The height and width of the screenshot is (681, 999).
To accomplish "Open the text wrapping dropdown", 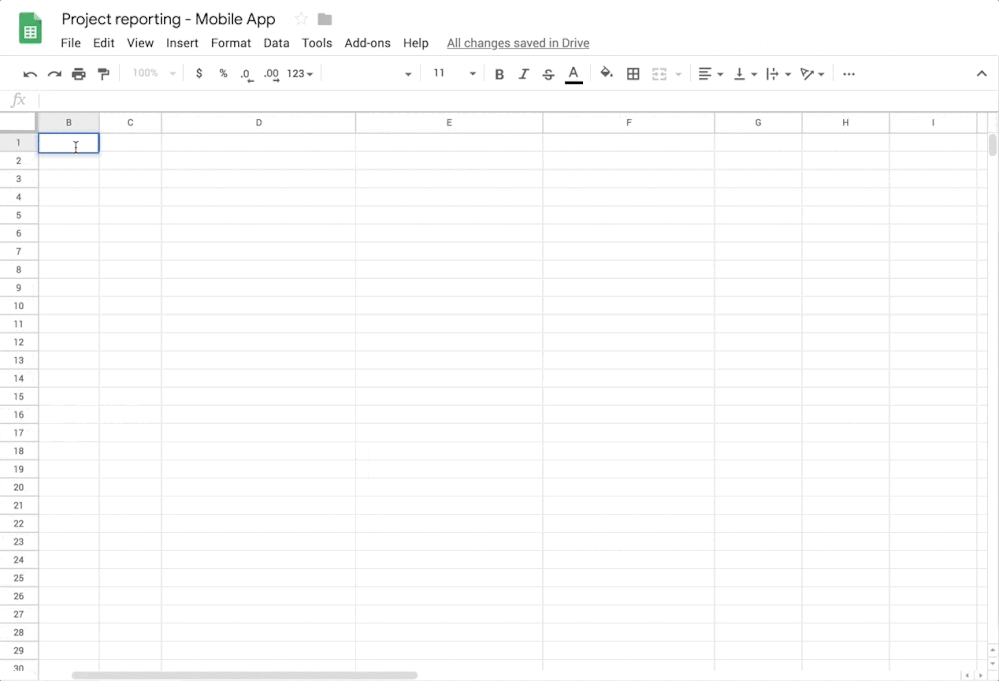I will click(779, 74).
